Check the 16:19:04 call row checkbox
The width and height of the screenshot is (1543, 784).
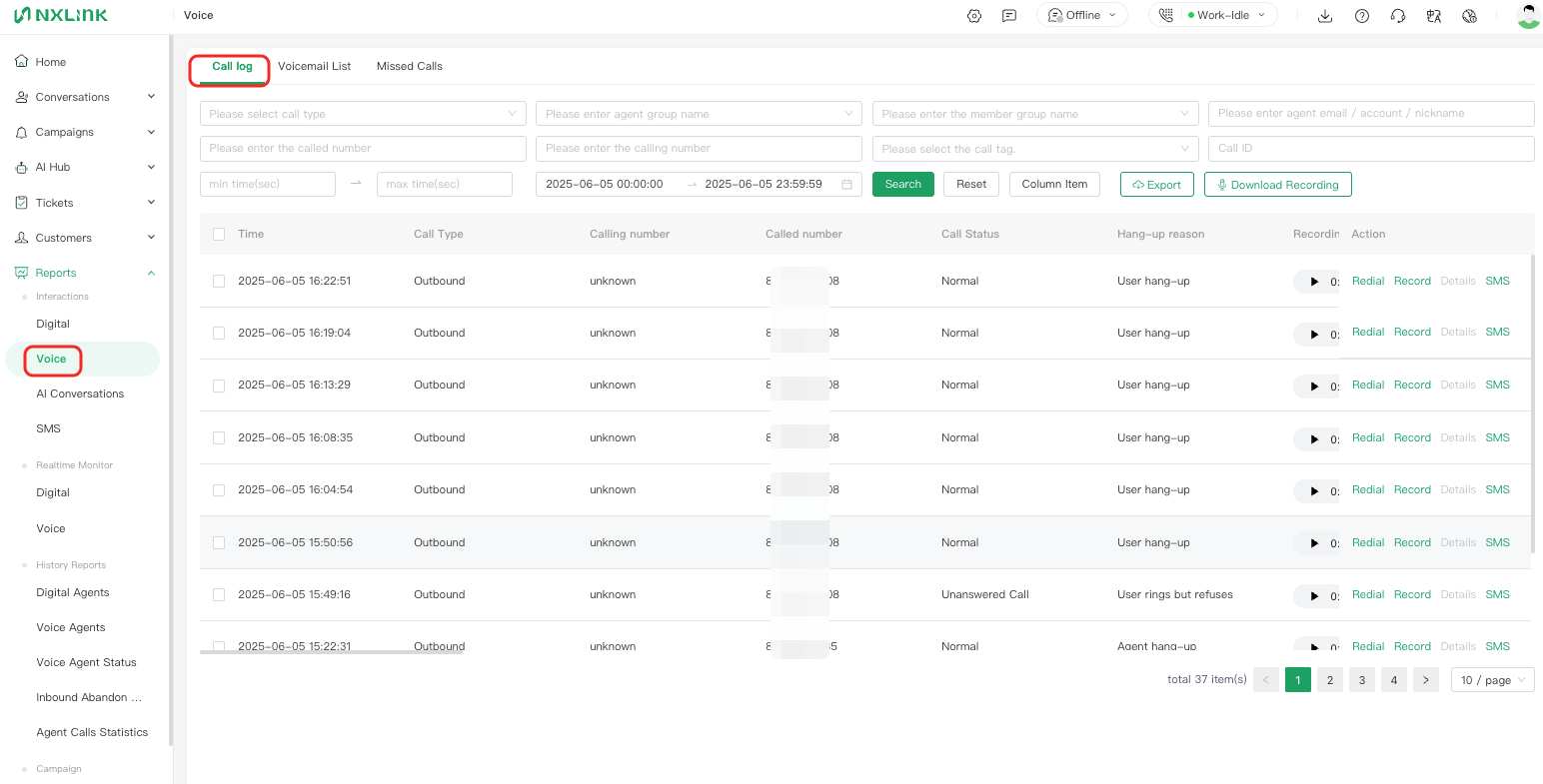(219, 334)
